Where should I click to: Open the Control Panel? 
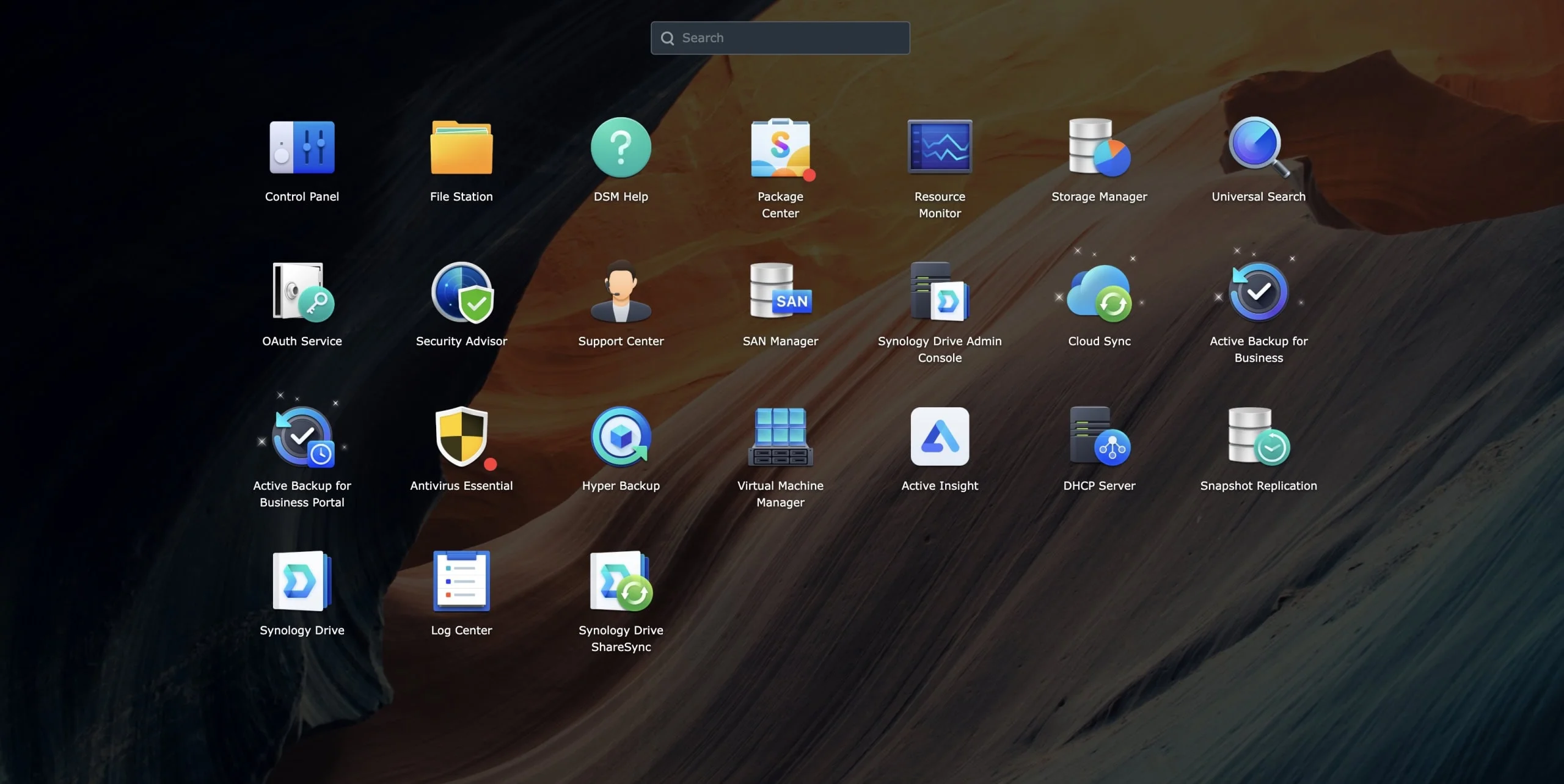(x=302, y=147)
